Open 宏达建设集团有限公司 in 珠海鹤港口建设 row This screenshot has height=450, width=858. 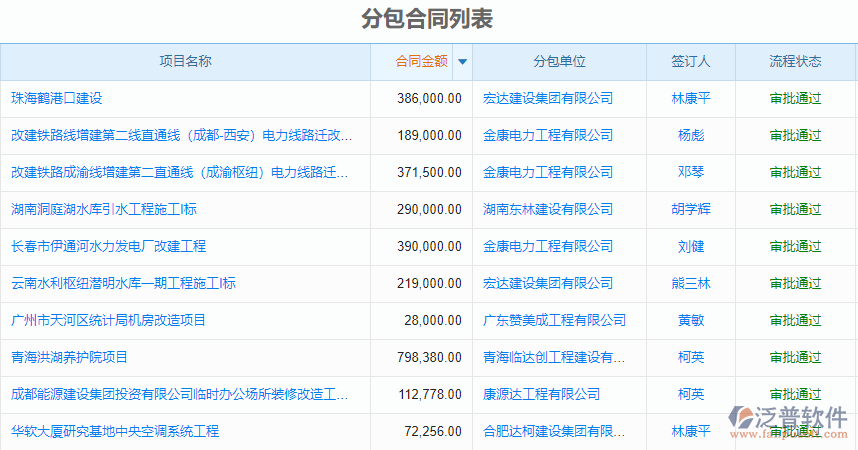[x=548, y=99]
